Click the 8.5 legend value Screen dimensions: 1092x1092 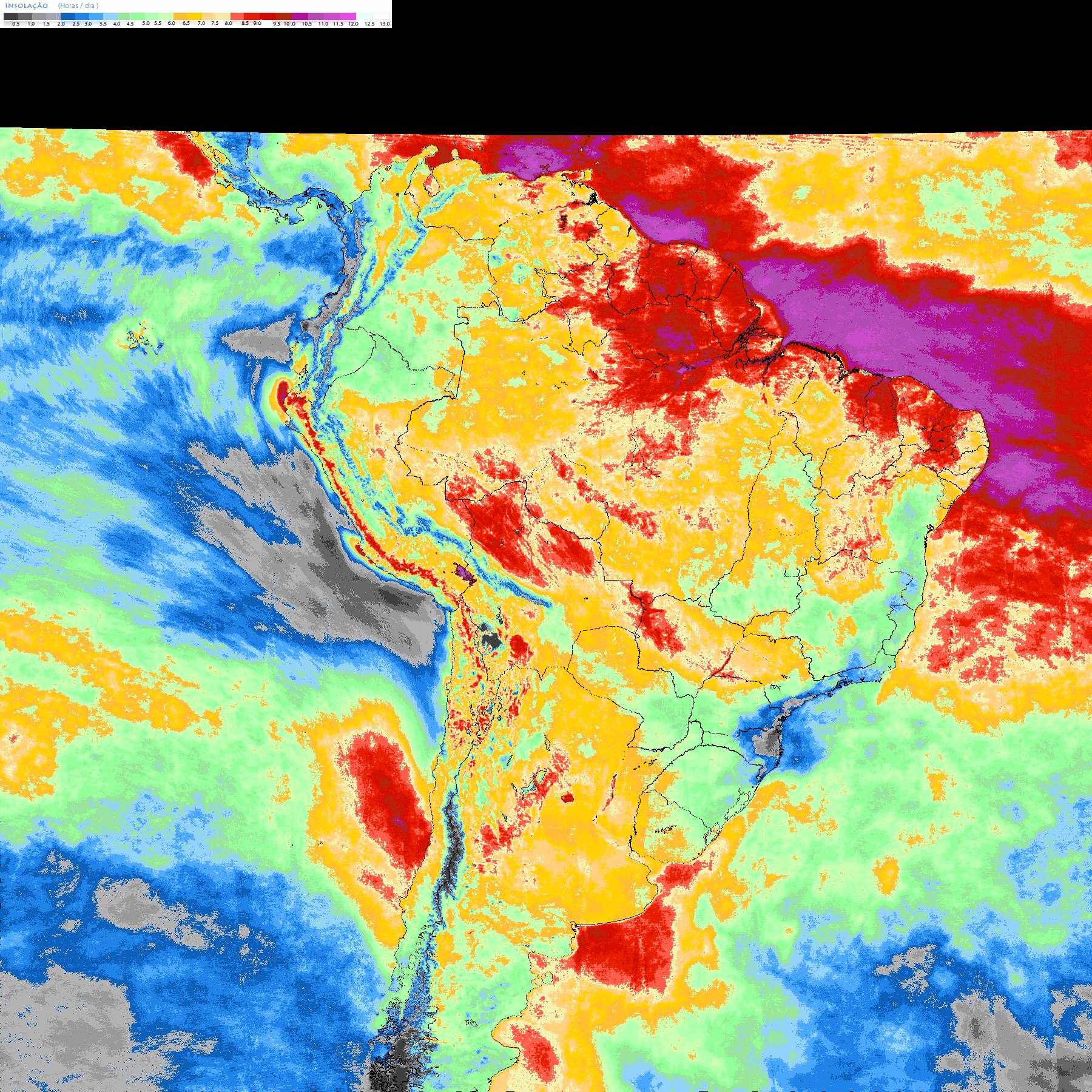pyautogui.click(x=245, y=23)
